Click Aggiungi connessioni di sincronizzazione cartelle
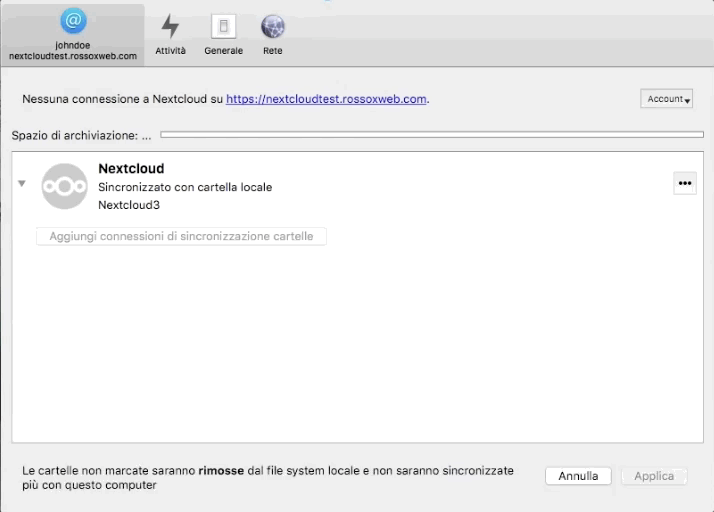This screenshot has width=714, height=512. tap(181, 236)
